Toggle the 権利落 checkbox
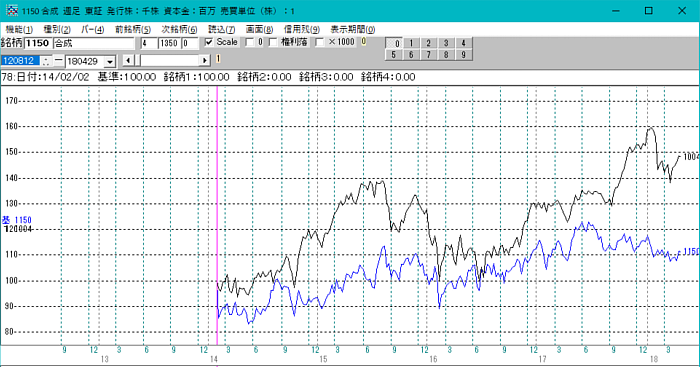 pos(273,42)
